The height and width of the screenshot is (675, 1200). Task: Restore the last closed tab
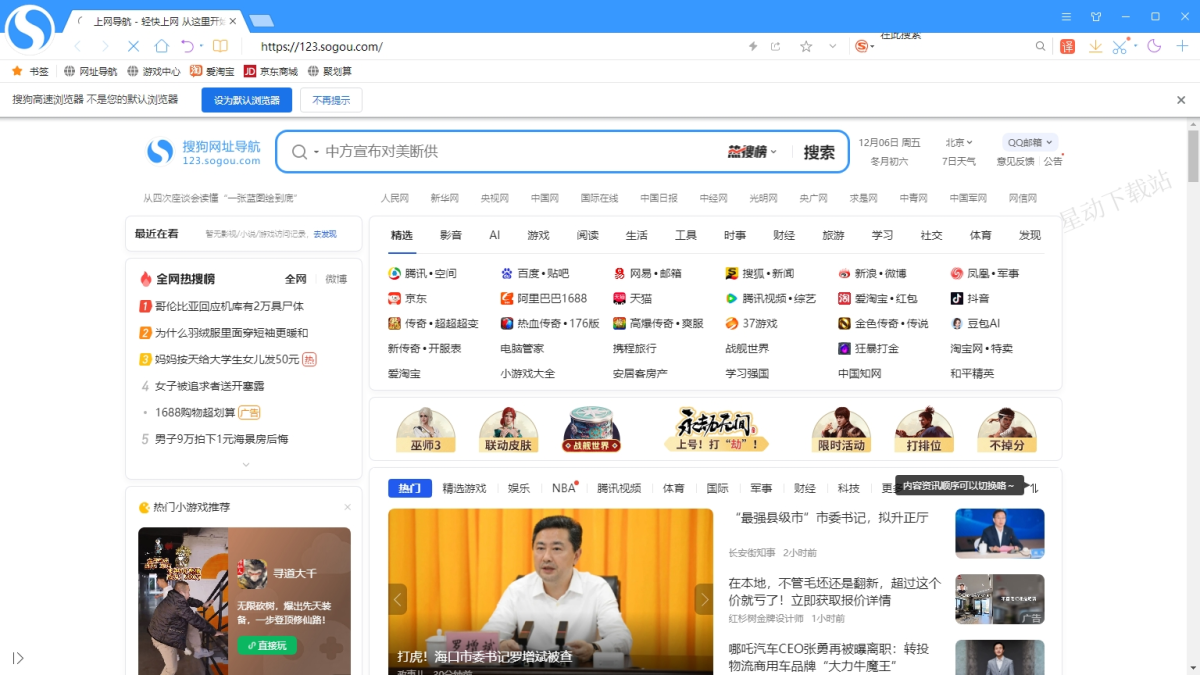(187, 46)
